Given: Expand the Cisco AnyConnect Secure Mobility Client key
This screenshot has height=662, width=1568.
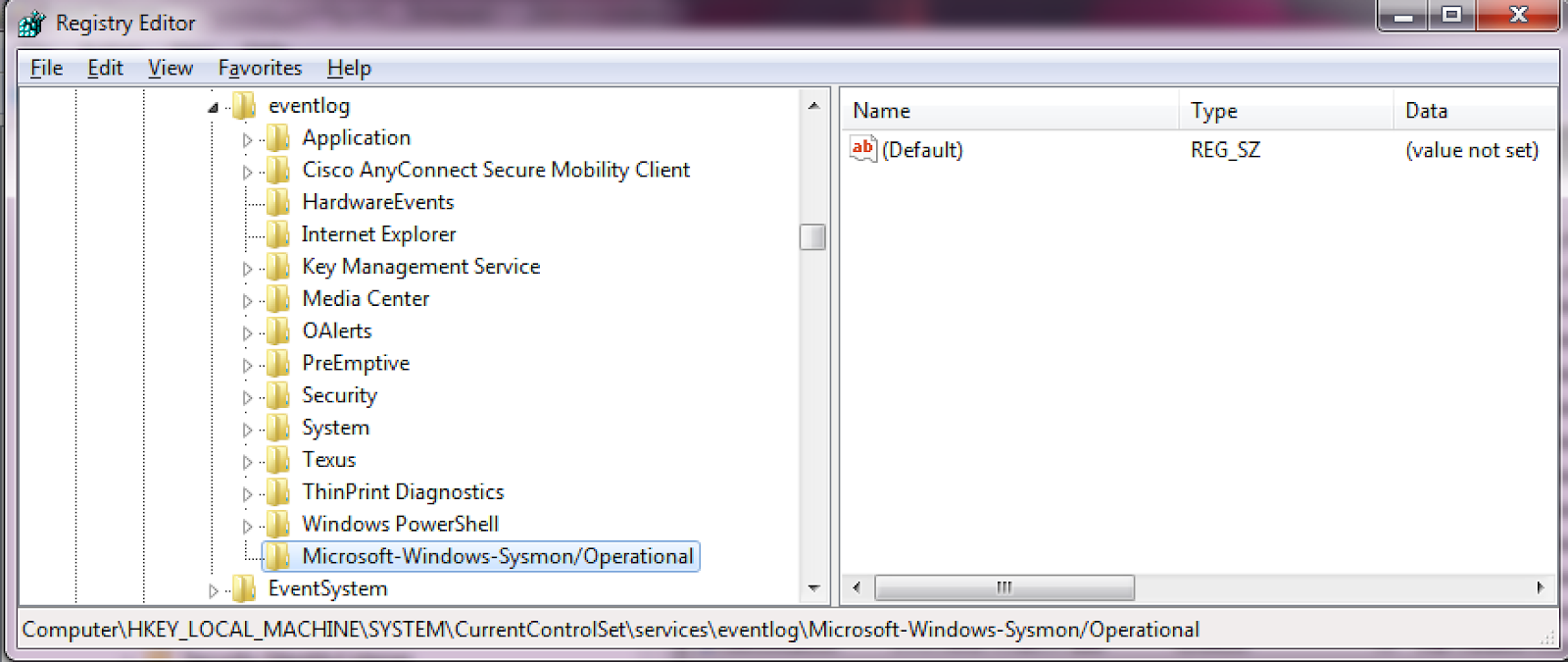Looking at the screenshot, I should [x=247, y=172].
